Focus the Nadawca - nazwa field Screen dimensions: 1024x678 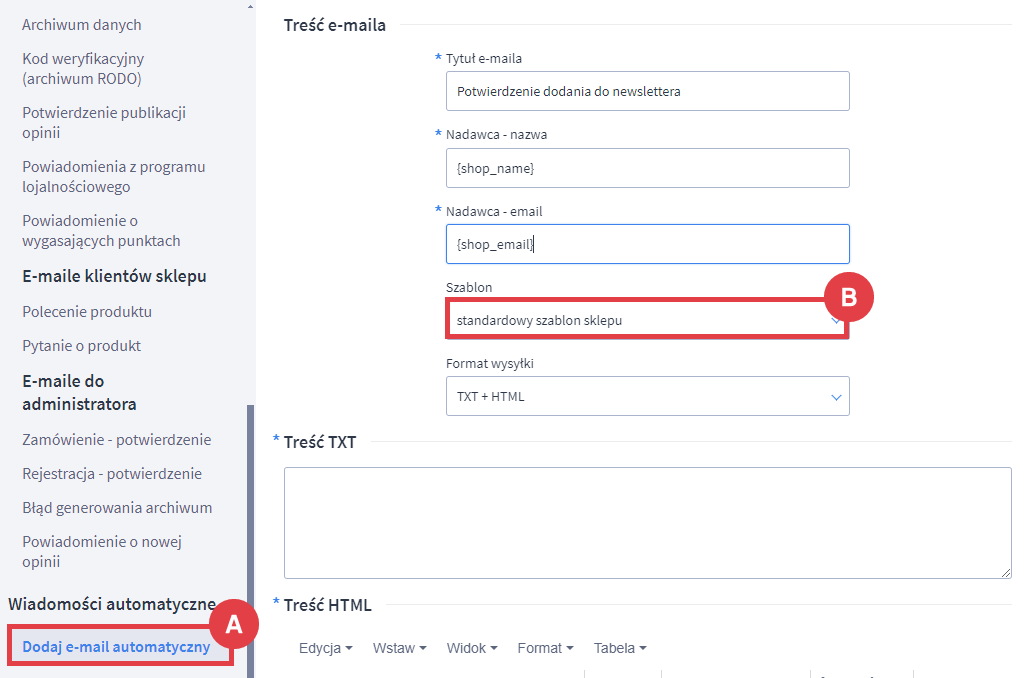(646, 168)
